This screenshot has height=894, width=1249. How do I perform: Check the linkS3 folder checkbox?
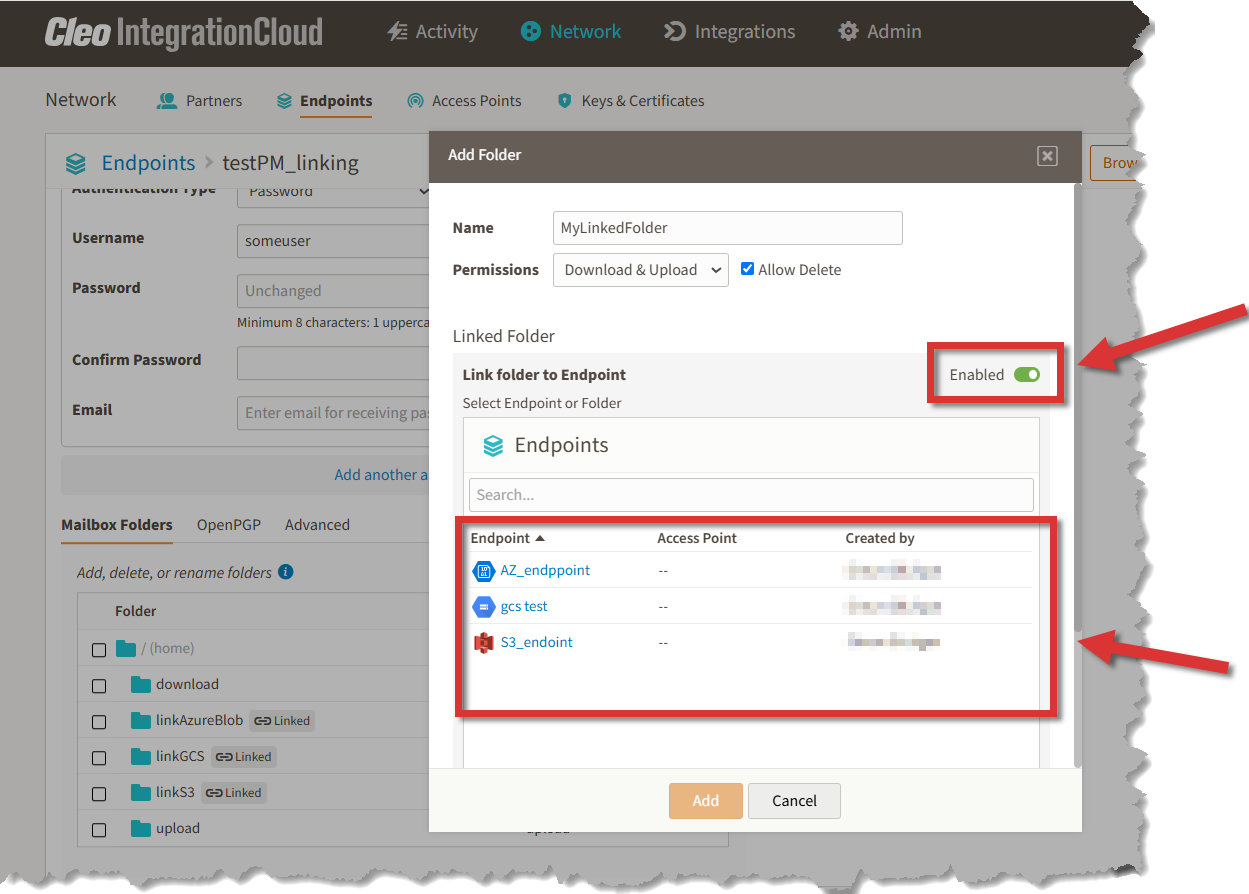point(99,794)
